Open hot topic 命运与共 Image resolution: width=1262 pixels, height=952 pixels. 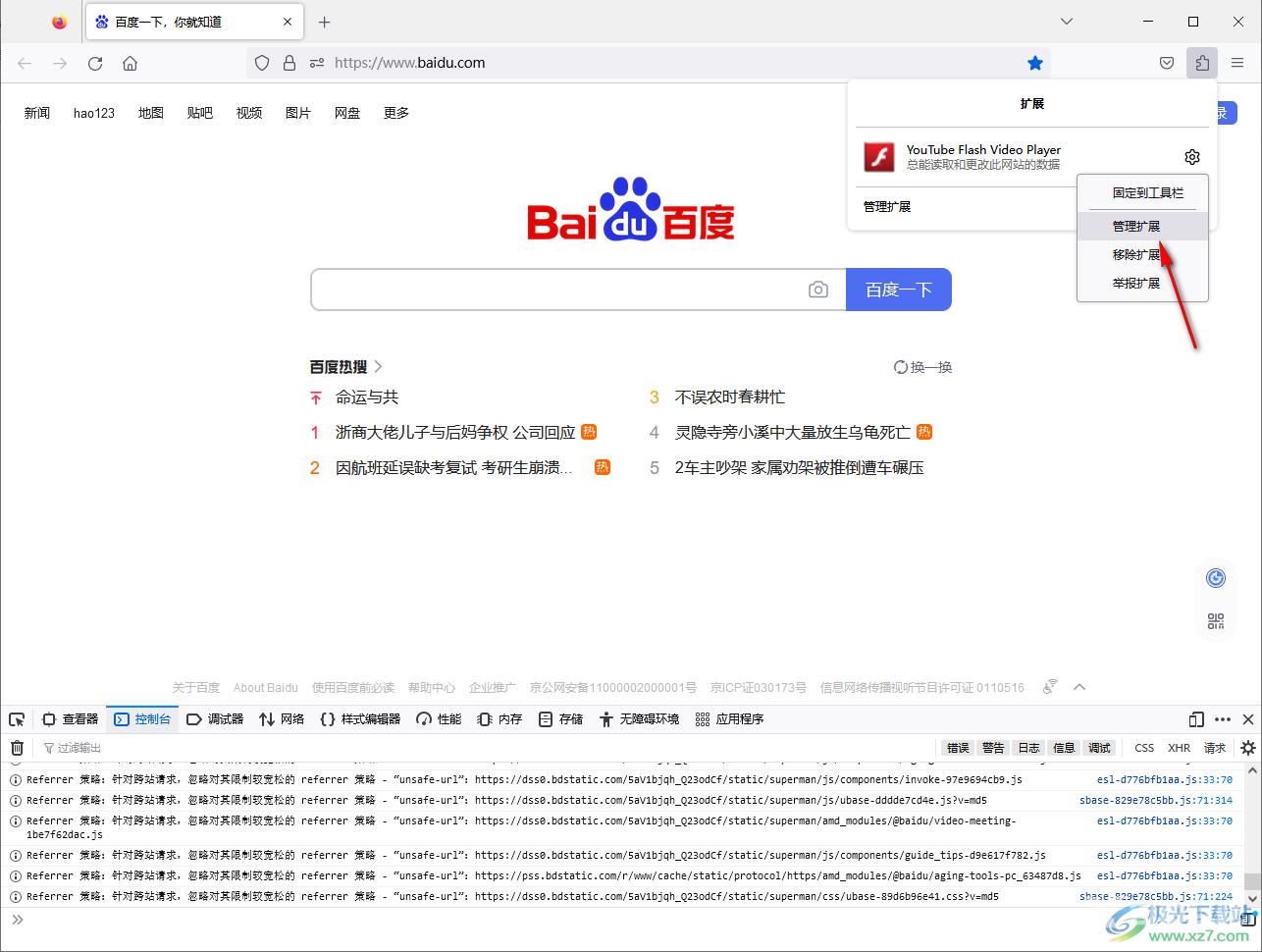pos(367,397)
